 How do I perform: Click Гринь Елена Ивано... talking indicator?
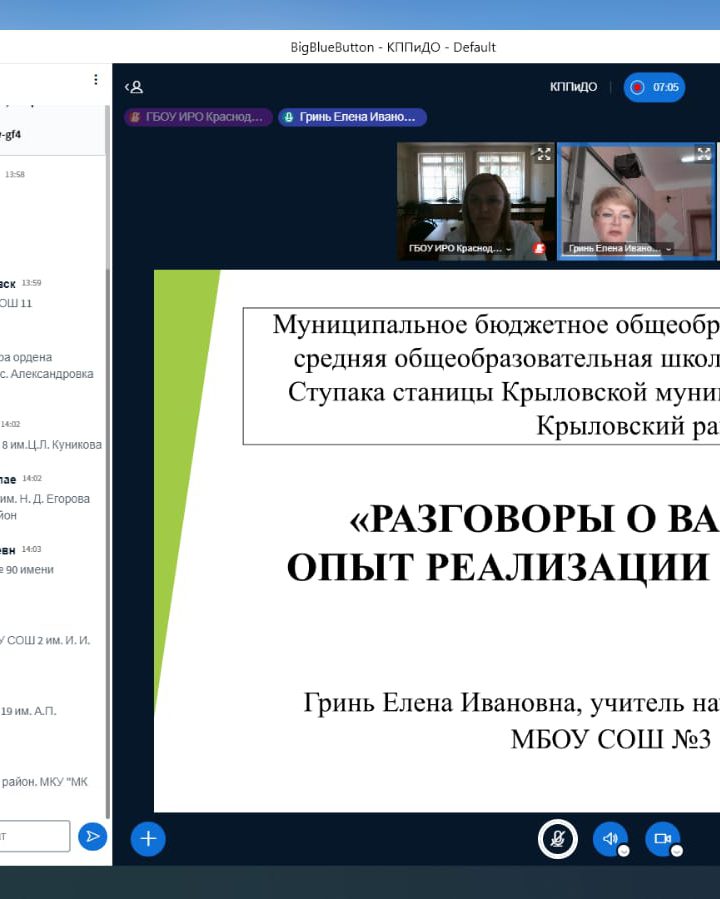pos(352,117)
